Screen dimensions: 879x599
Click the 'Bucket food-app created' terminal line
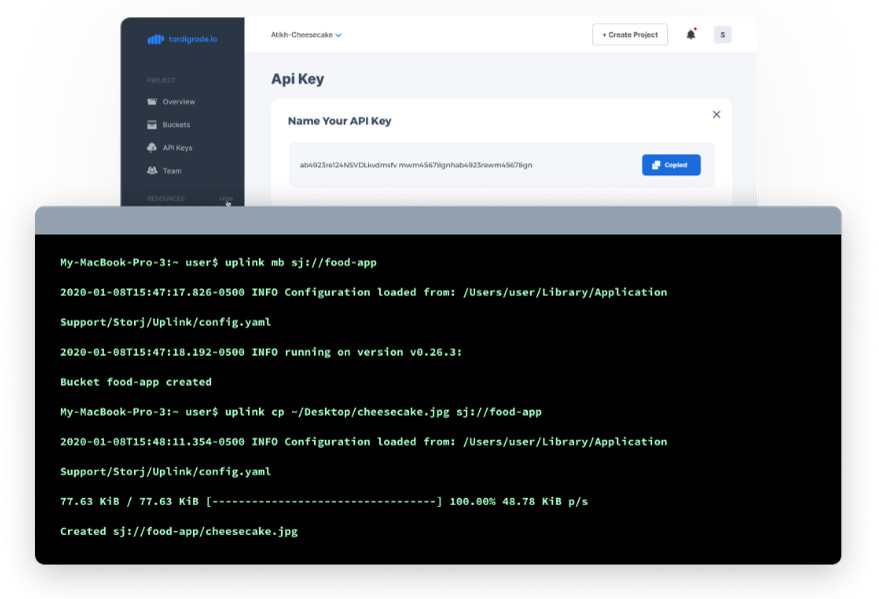[136, 382]
